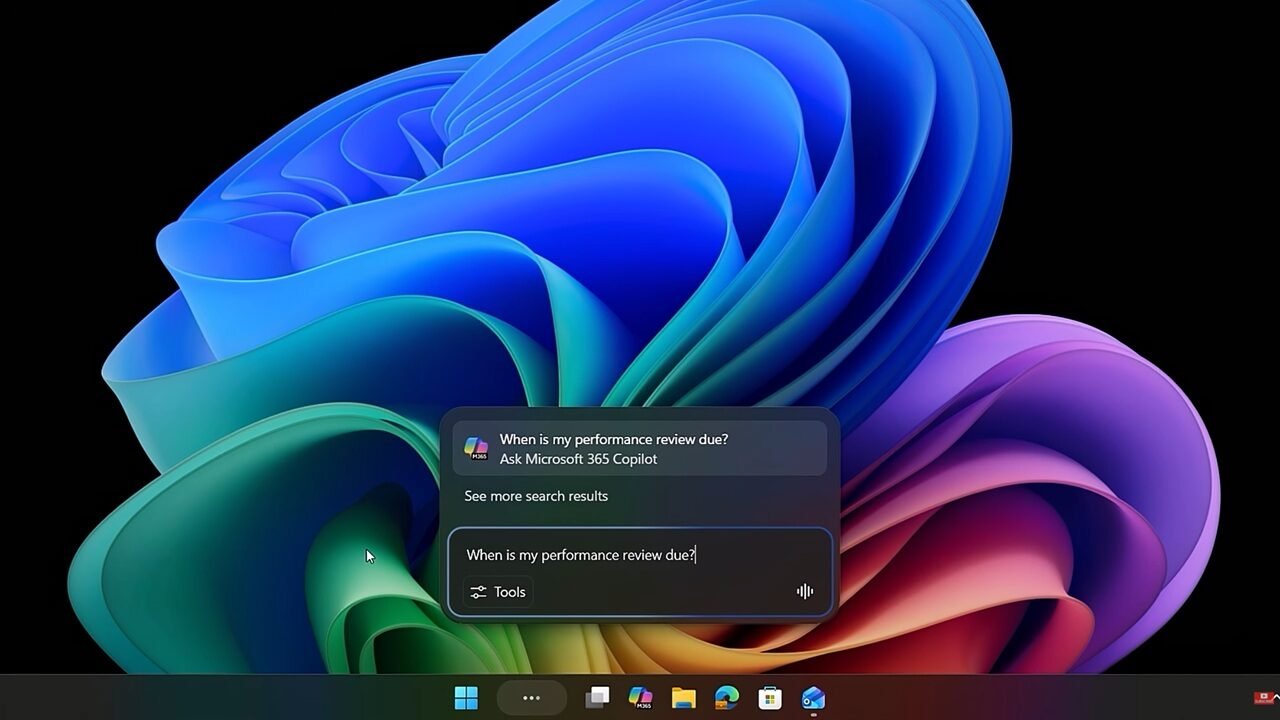Click the See more search results link
Image resolution: width=1280 pixels, height=720 pixels.
coord(536,496)
